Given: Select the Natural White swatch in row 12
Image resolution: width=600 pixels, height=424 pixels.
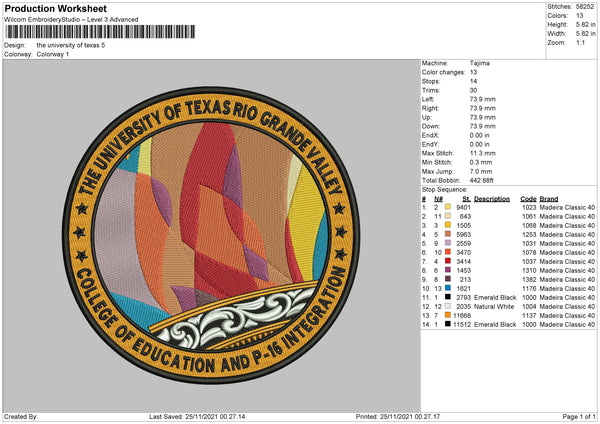Looking at the screenshot, I should coord(448,306).
